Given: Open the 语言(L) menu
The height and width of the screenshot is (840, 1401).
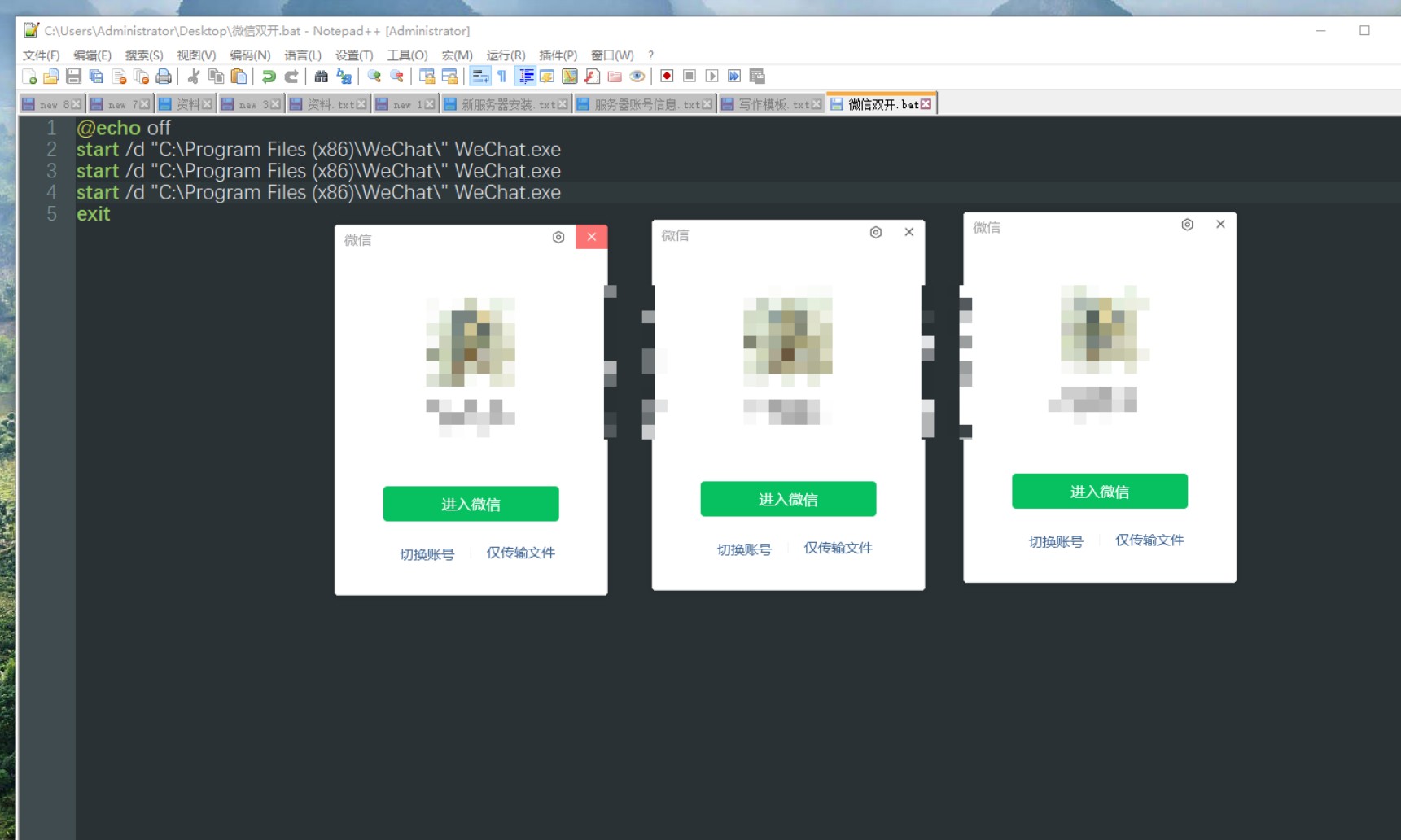Looking at the screenshot, I should point(303,55).
